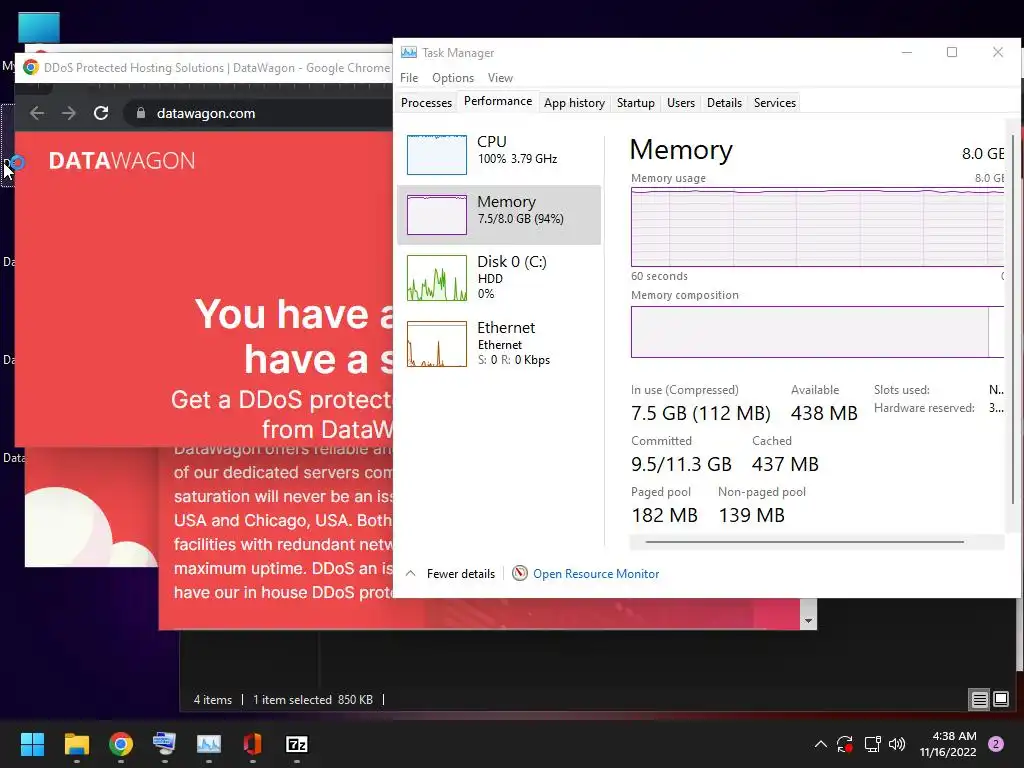The width and height of the screenshot is (1024, 768).
Task: Select the Performance tab
Action: pyautogui.click(x=498, y=101)
